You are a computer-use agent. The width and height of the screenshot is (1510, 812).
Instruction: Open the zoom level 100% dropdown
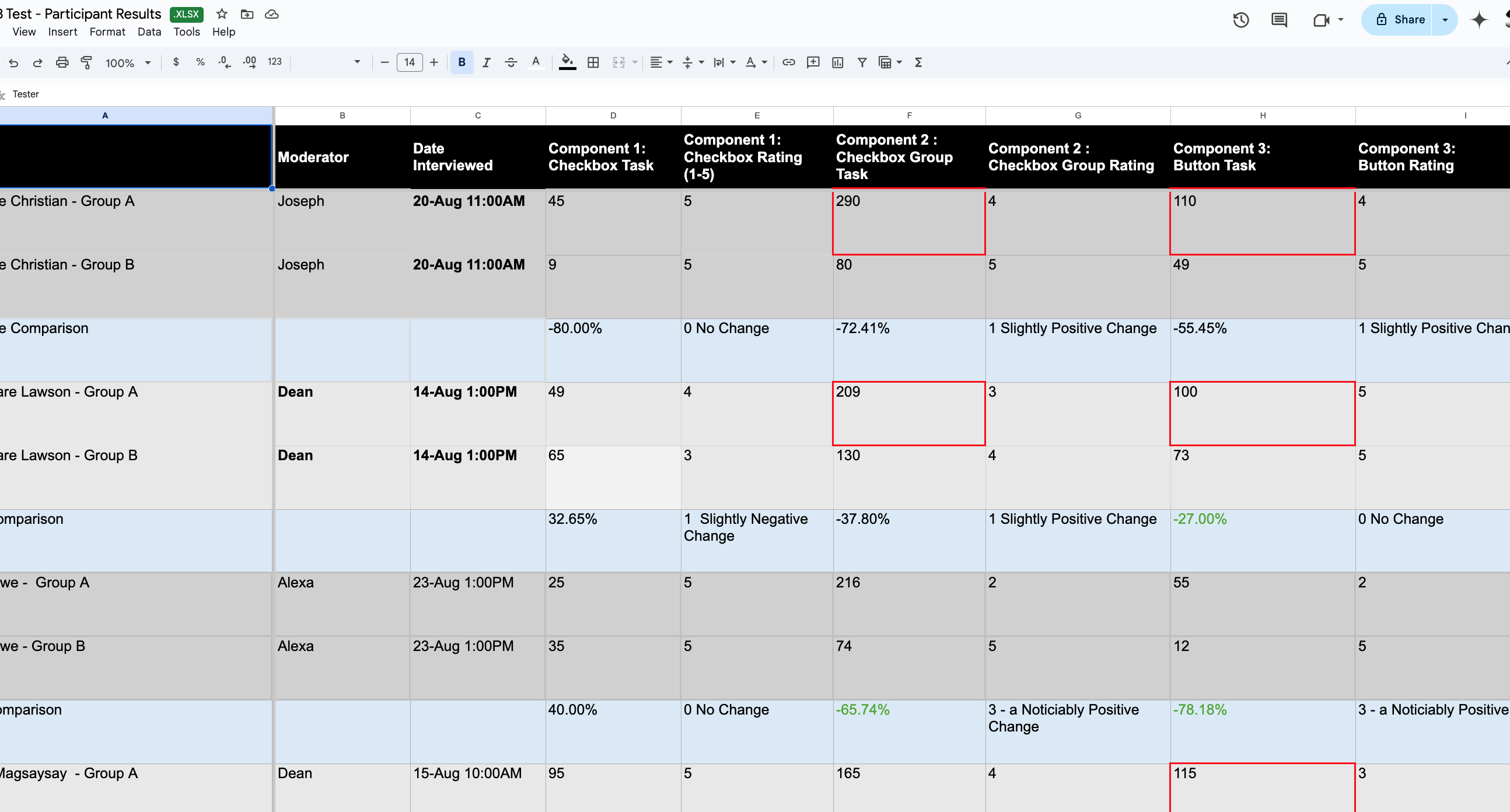pos(128,62)
